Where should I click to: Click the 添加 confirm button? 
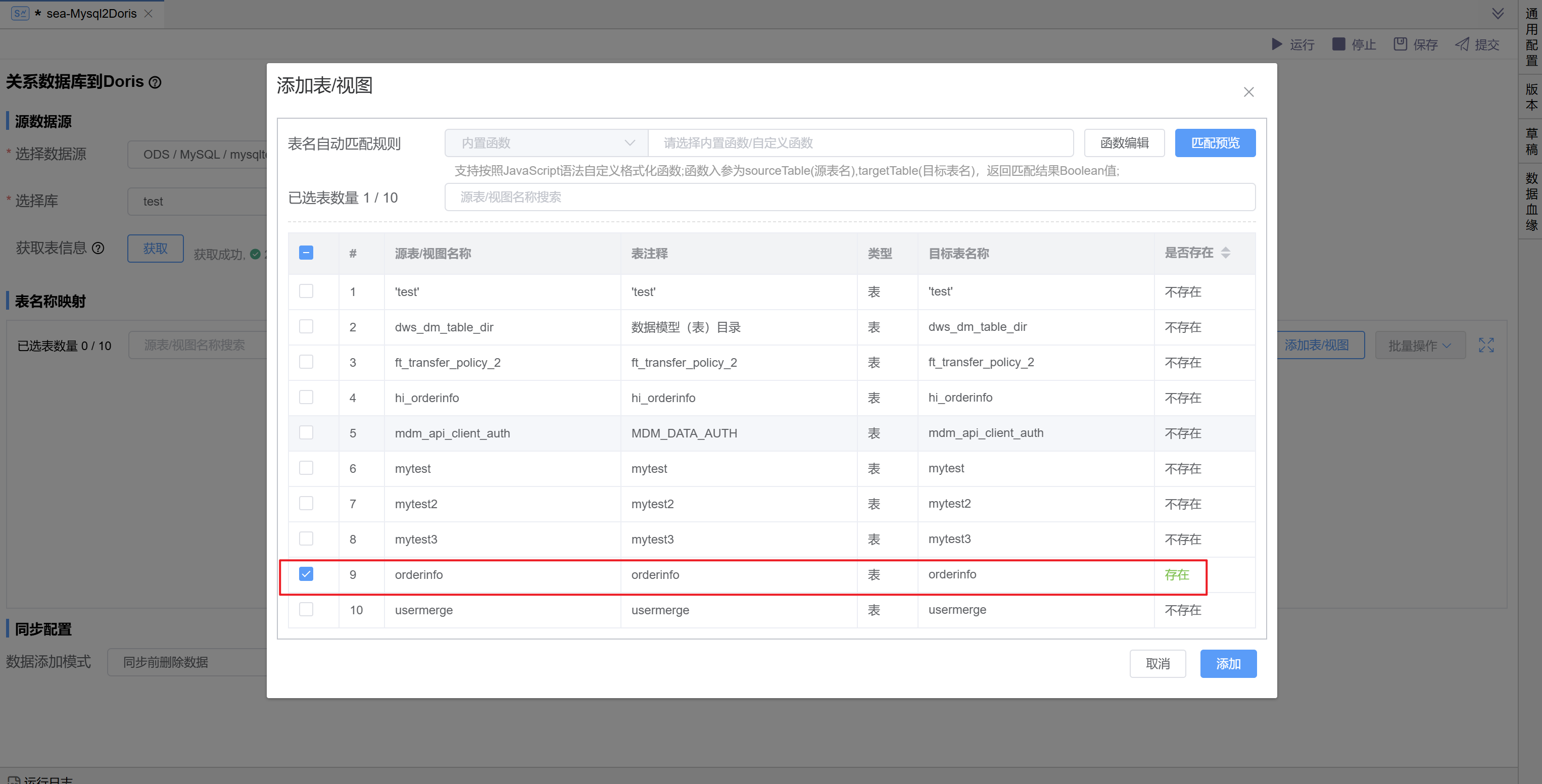tap(1228, 664)
